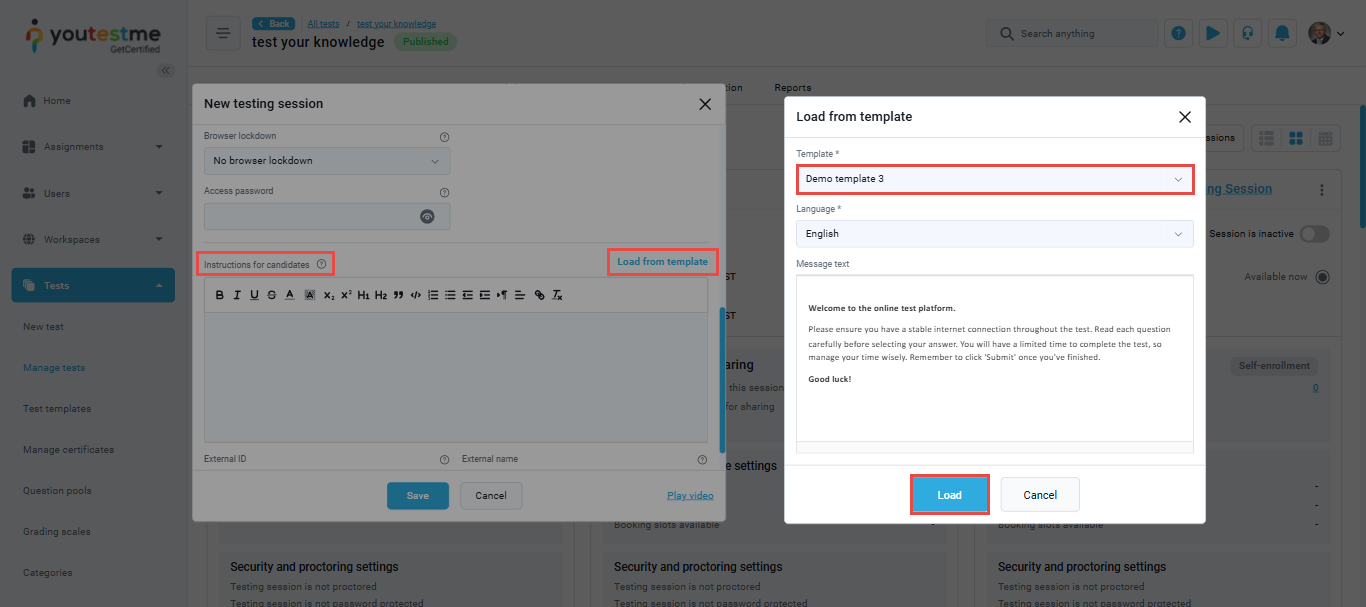The width and height of the screenshot is (1366, 607).
Task: Open session card three-dot menu
Action: tap(1322, 190)
